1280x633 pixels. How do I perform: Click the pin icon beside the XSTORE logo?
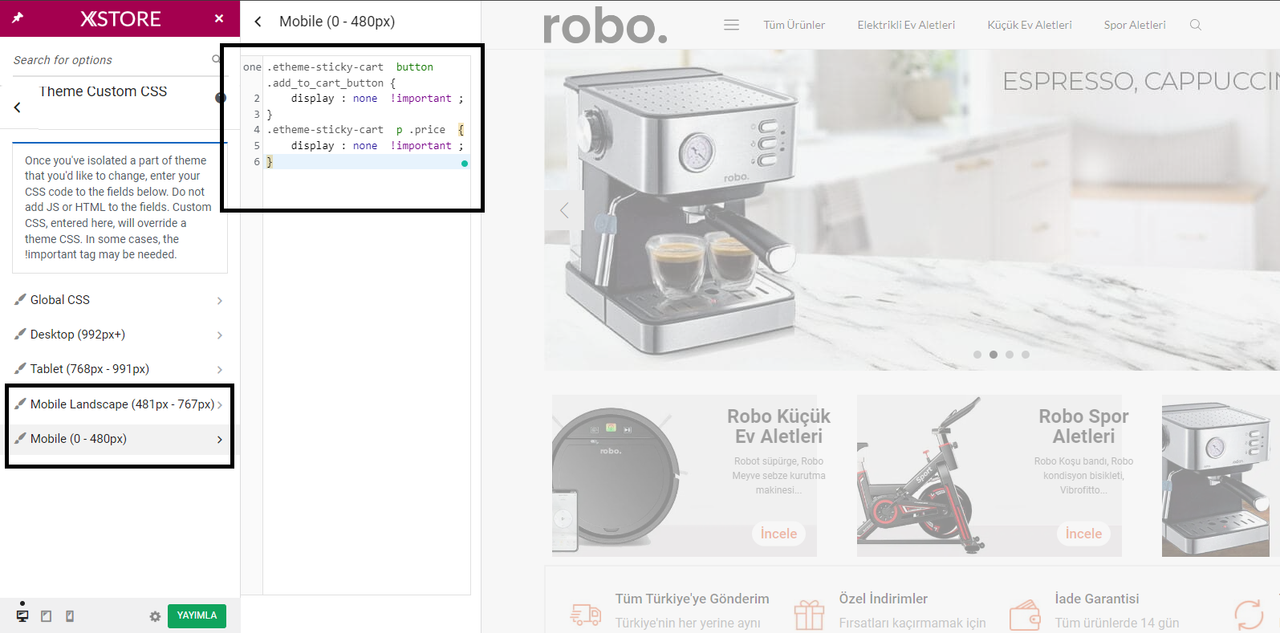click(x=18, y=18)
